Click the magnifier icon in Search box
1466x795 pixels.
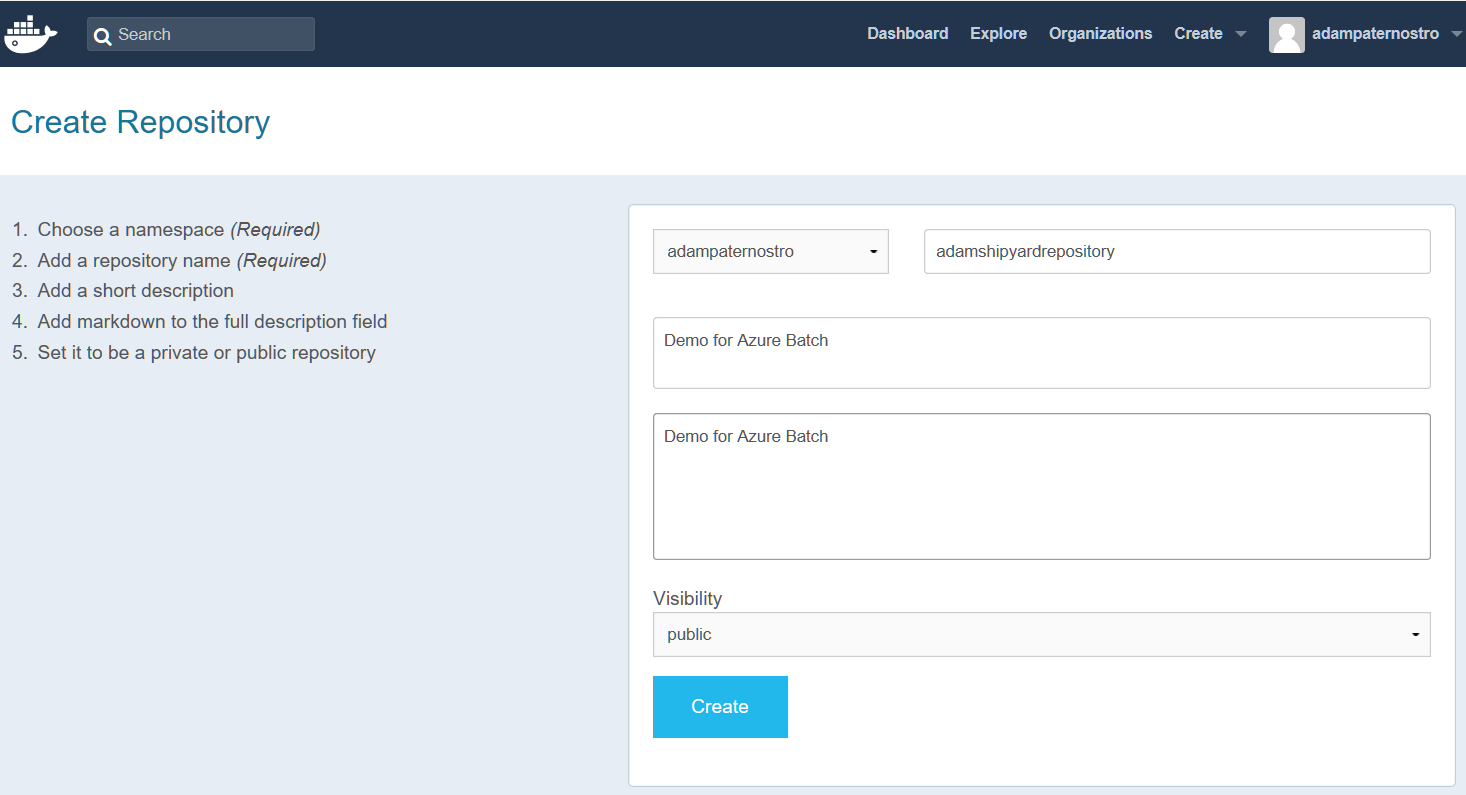coord(102,36)
